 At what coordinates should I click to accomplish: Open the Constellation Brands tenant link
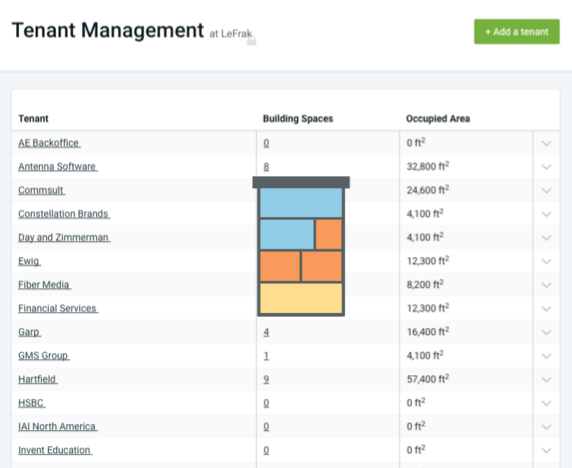pos(64,214)
